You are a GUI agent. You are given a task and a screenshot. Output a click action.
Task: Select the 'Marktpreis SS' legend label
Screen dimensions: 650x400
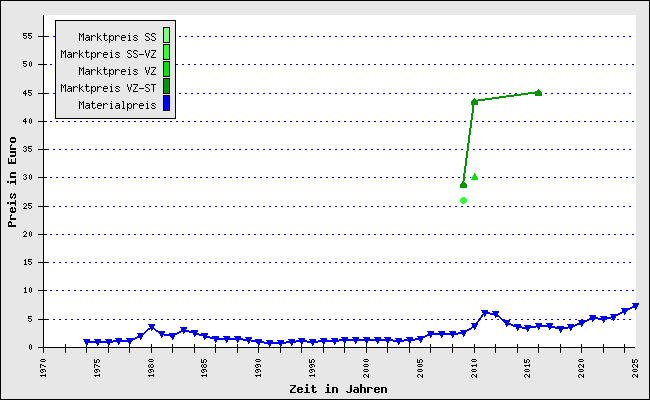click(117, 37)
